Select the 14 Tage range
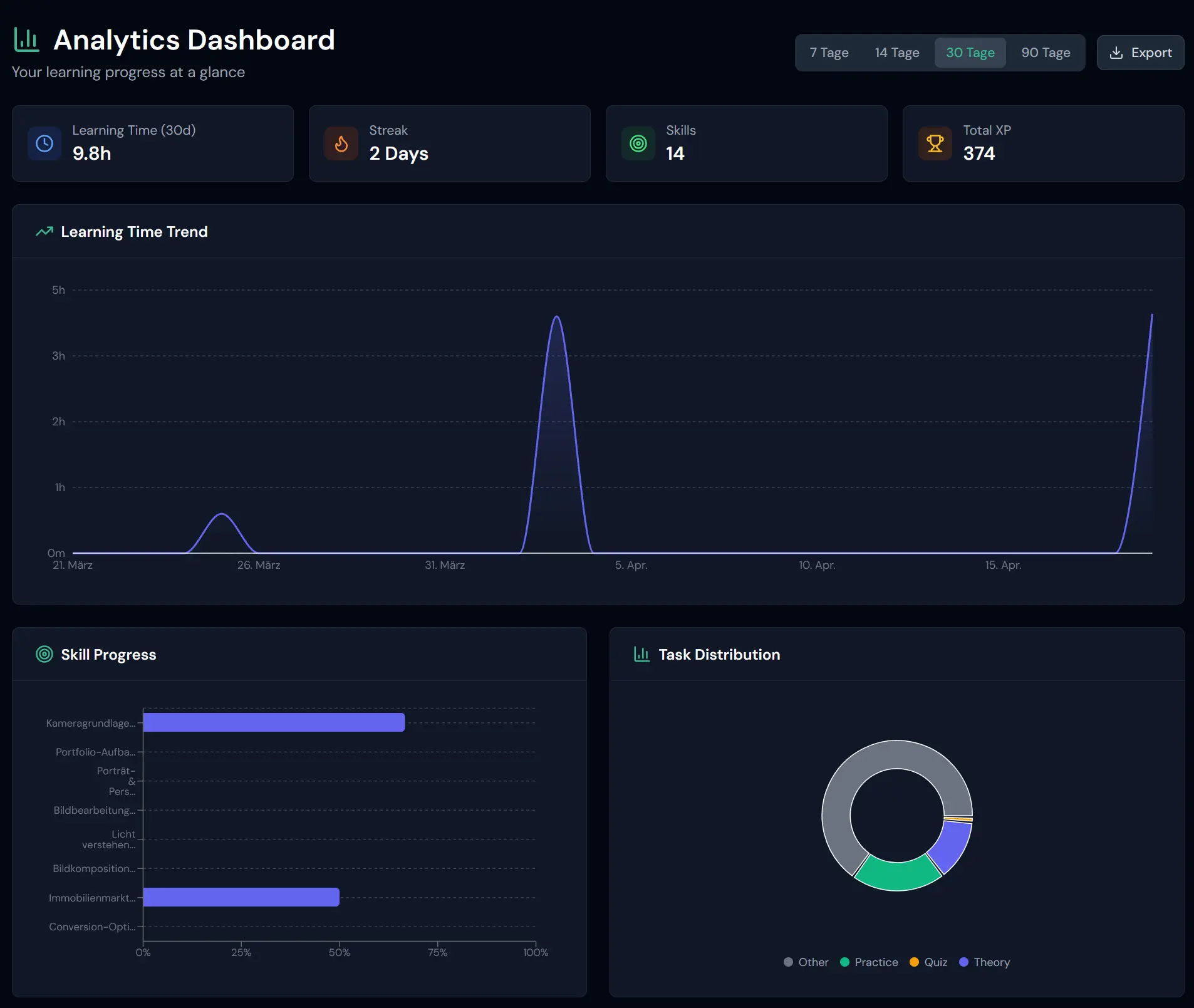 pyautogui.click(x=897, y=53)
